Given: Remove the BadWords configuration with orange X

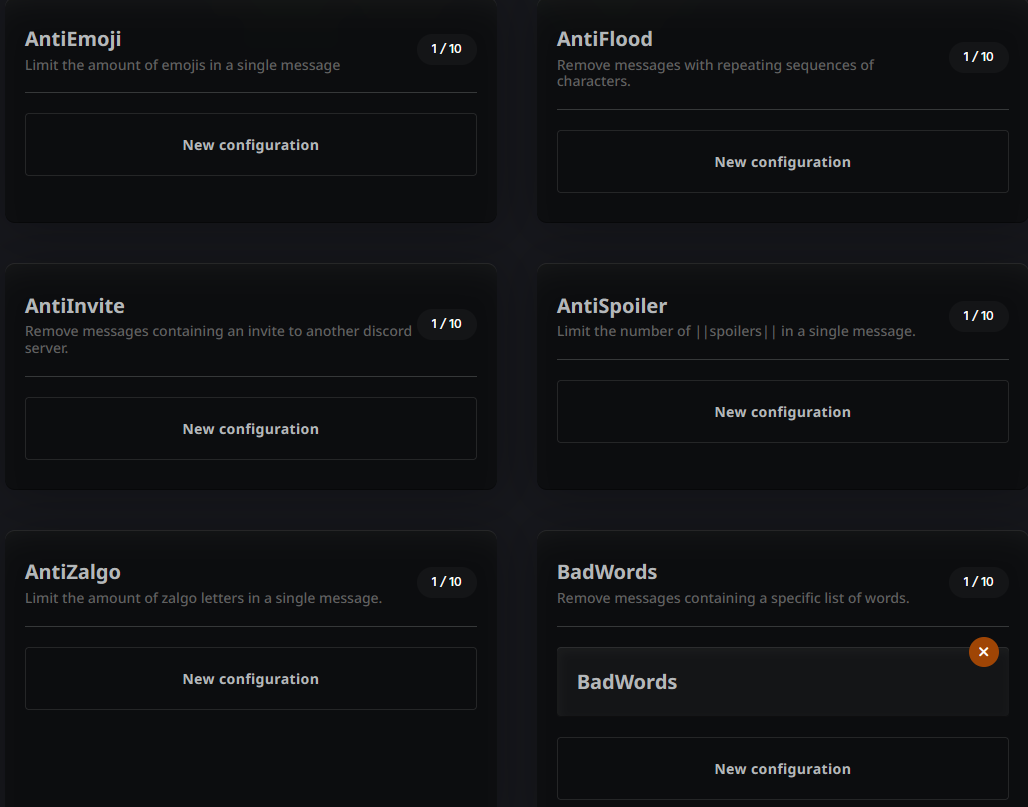Looking at the screenshot, I should [x=983, y=652].
